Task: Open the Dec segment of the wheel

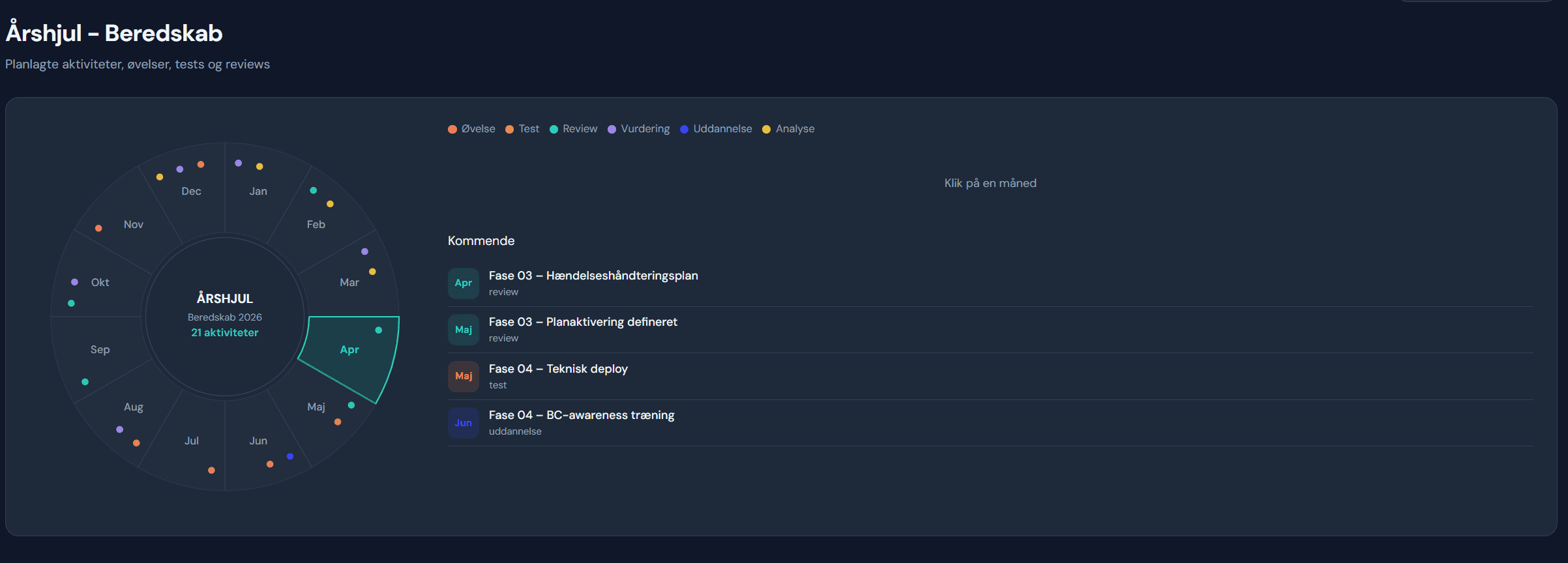Action: point(191,192)
